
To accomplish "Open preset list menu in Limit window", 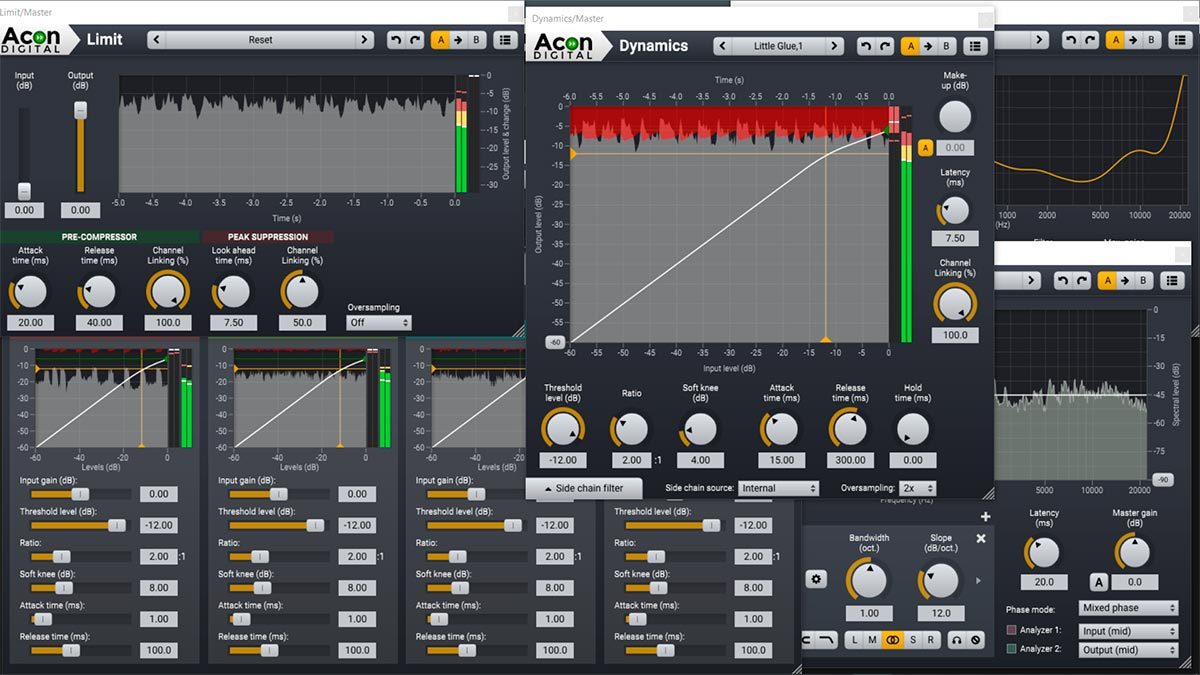I will point(505,40).
